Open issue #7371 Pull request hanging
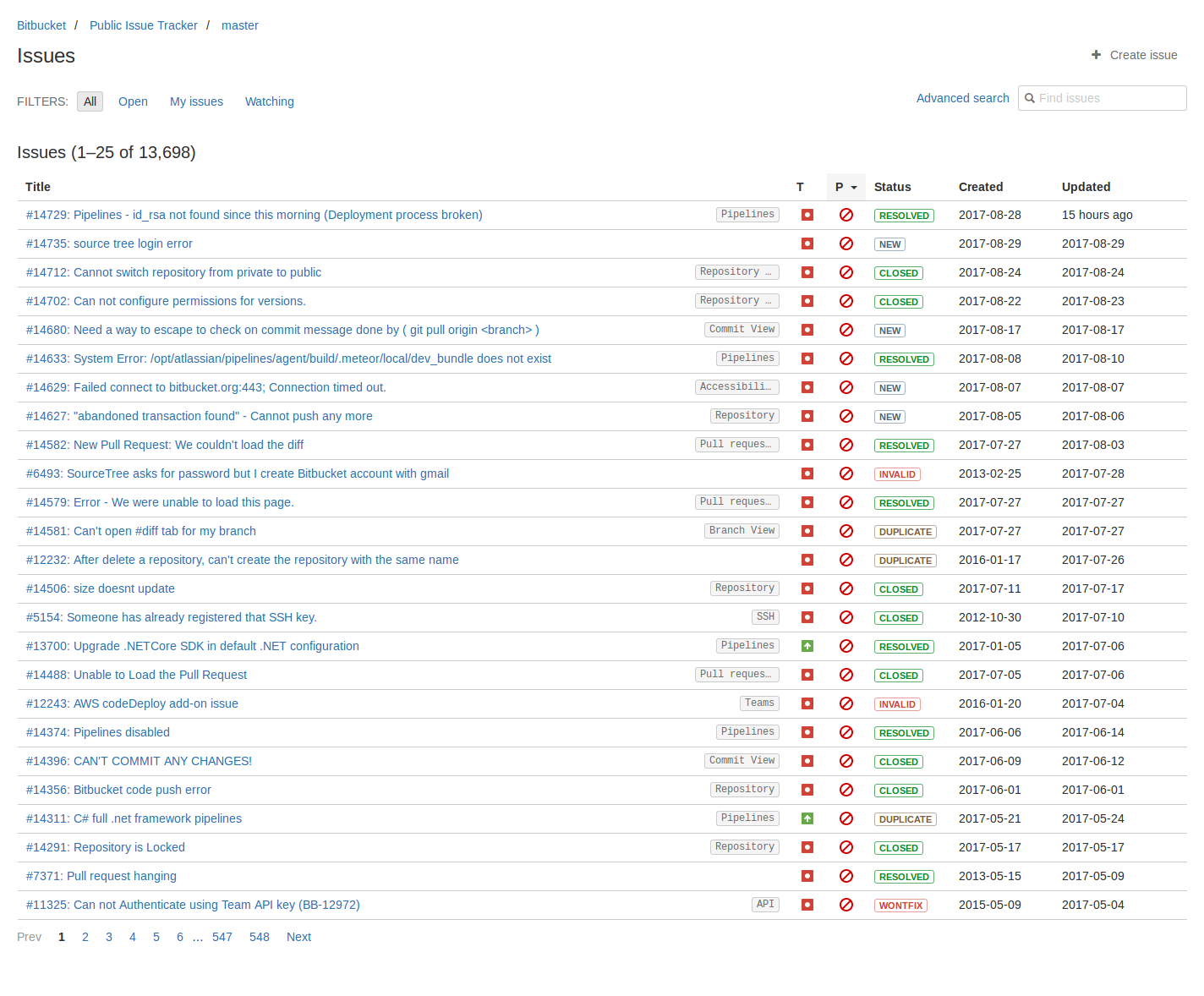 click(x=101, y=876)
